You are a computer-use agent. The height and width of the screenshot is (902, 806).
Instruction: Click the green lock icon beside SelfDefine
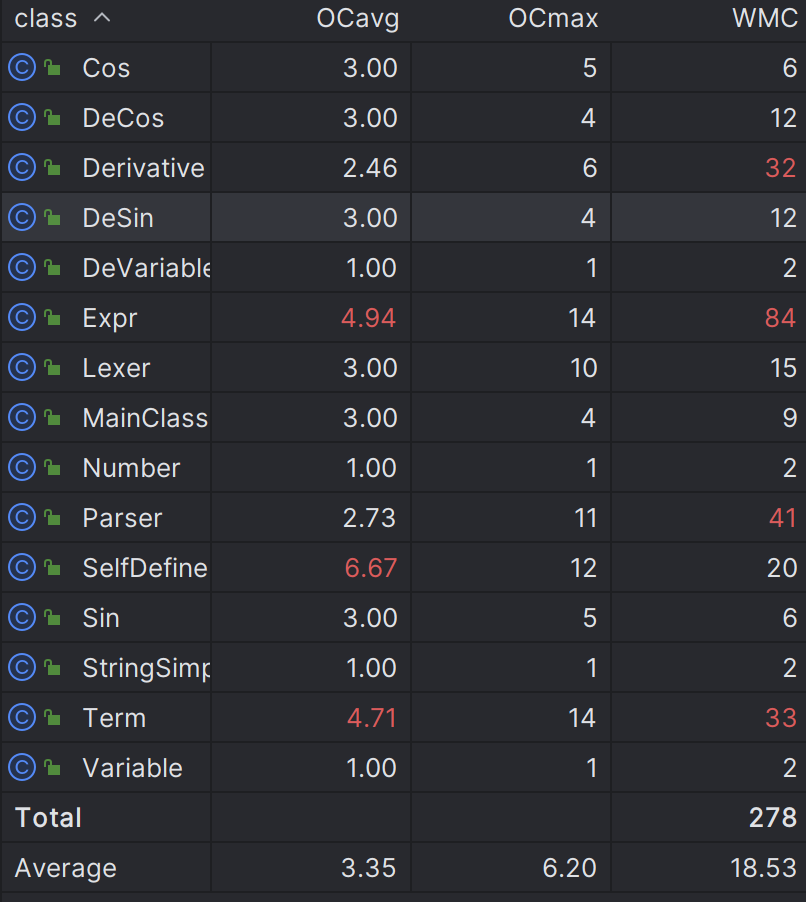[53, 567]
